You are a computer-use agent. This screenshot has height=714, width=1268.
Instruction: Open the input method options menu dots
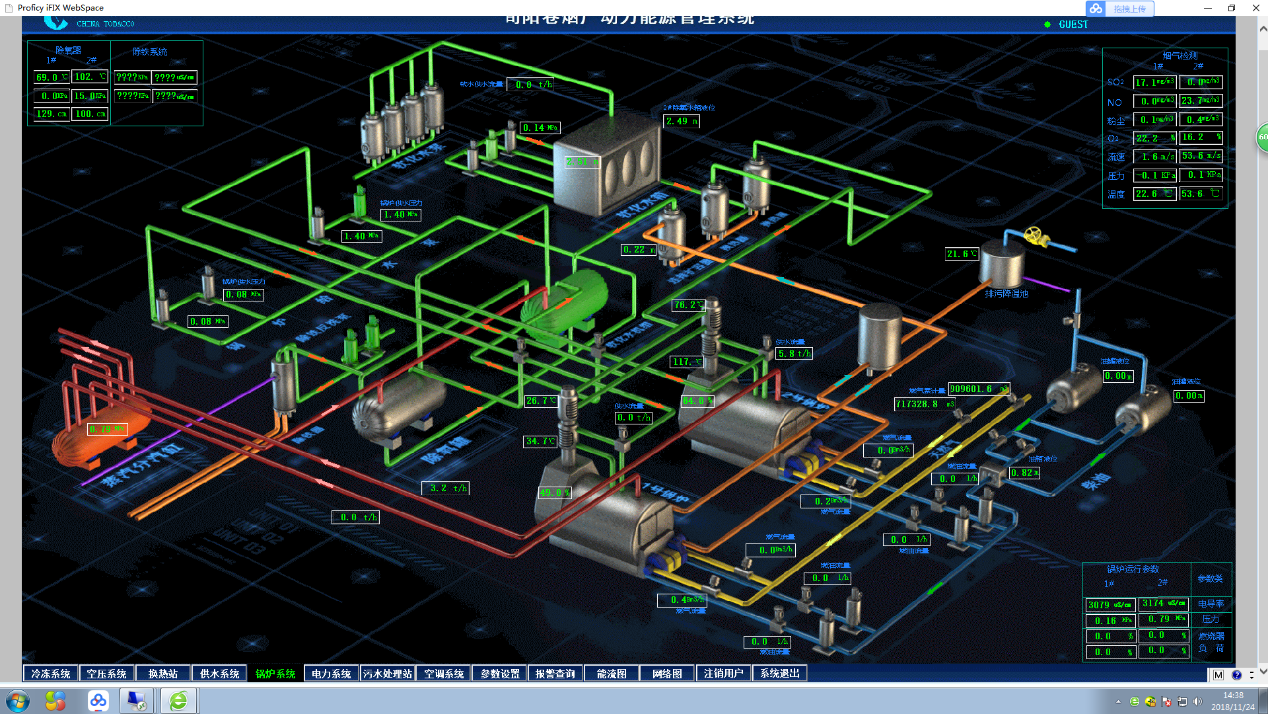pos(1251,675)
